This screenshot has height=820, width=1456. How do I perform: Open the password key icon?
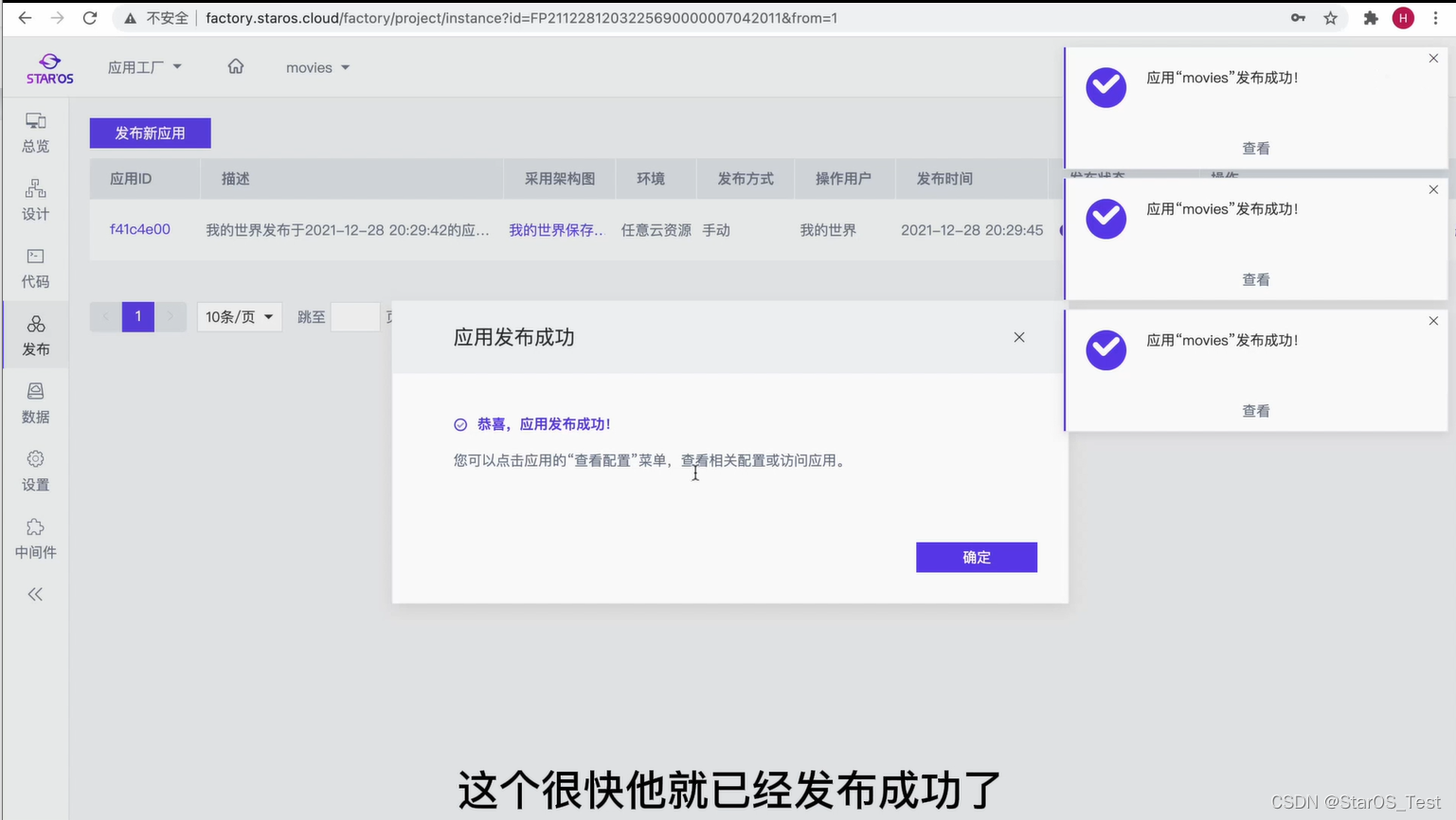1298,18
